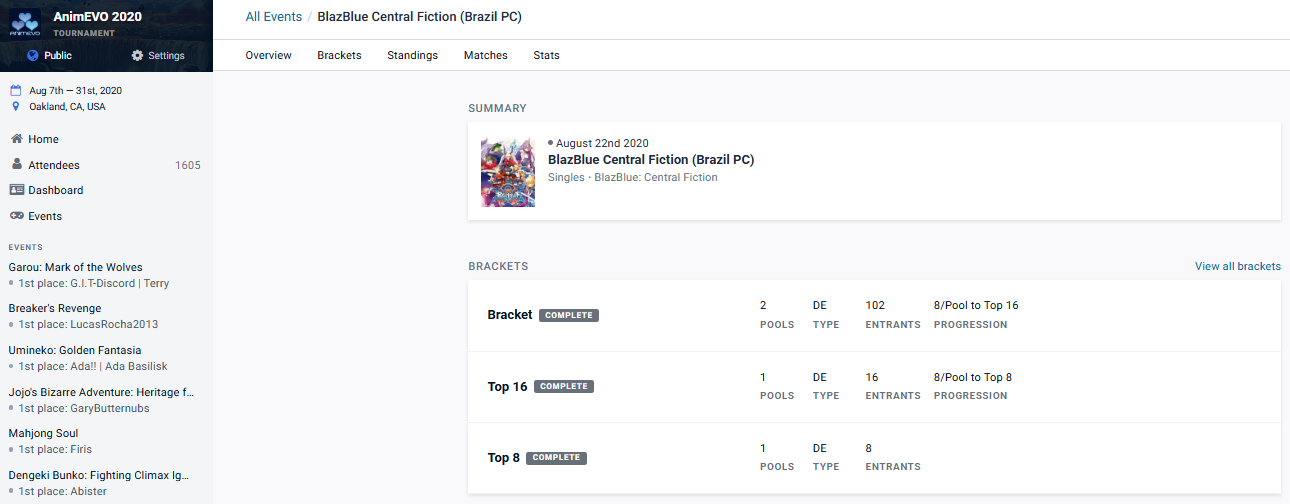The width and height of the screenshot is (1290, 504).
Task: Open the Top 16 bracket row
Action: point(507,387)
